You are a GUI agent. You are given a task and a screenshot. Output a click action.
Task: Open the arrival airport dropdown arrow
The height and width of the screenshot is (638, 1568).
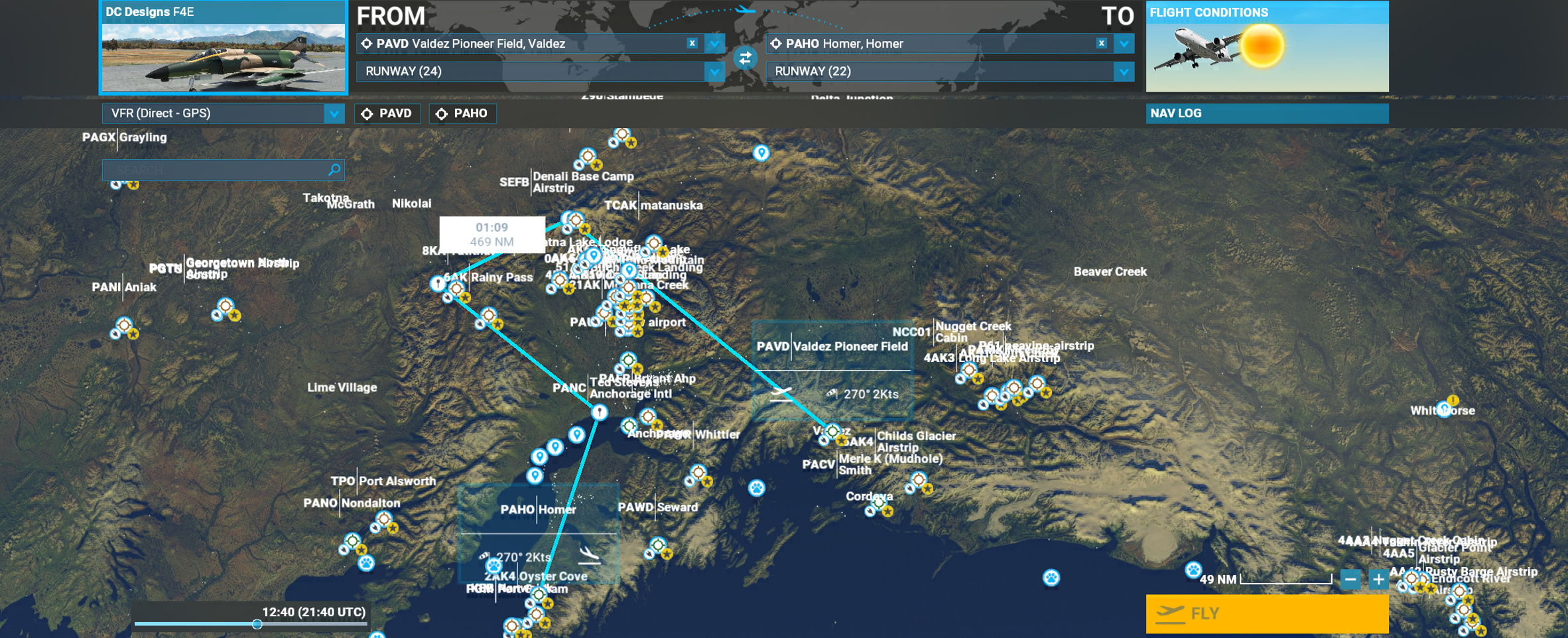point(1124,44)
